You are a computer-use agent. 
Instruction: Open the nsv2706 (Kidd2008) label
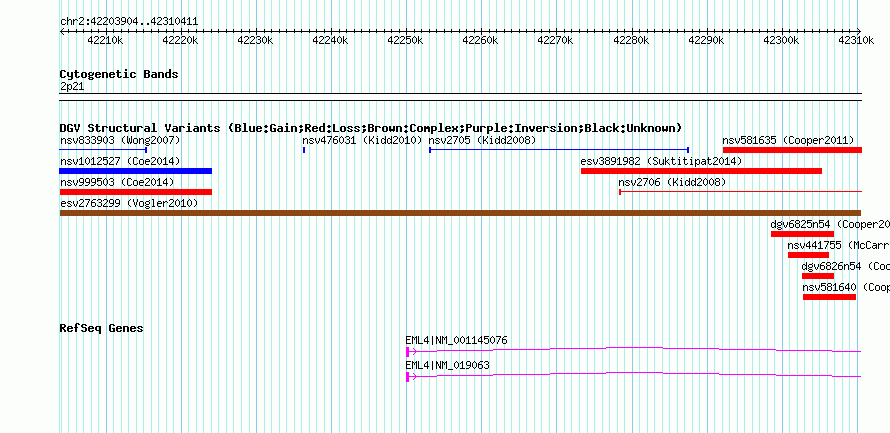(x=672, y=182)
